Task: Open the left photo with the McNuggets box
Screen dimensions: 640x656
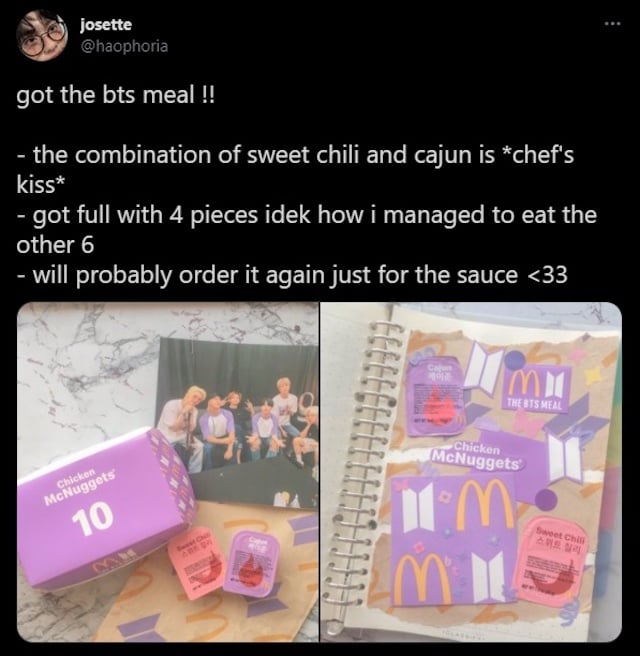Action: pos(168,472)
